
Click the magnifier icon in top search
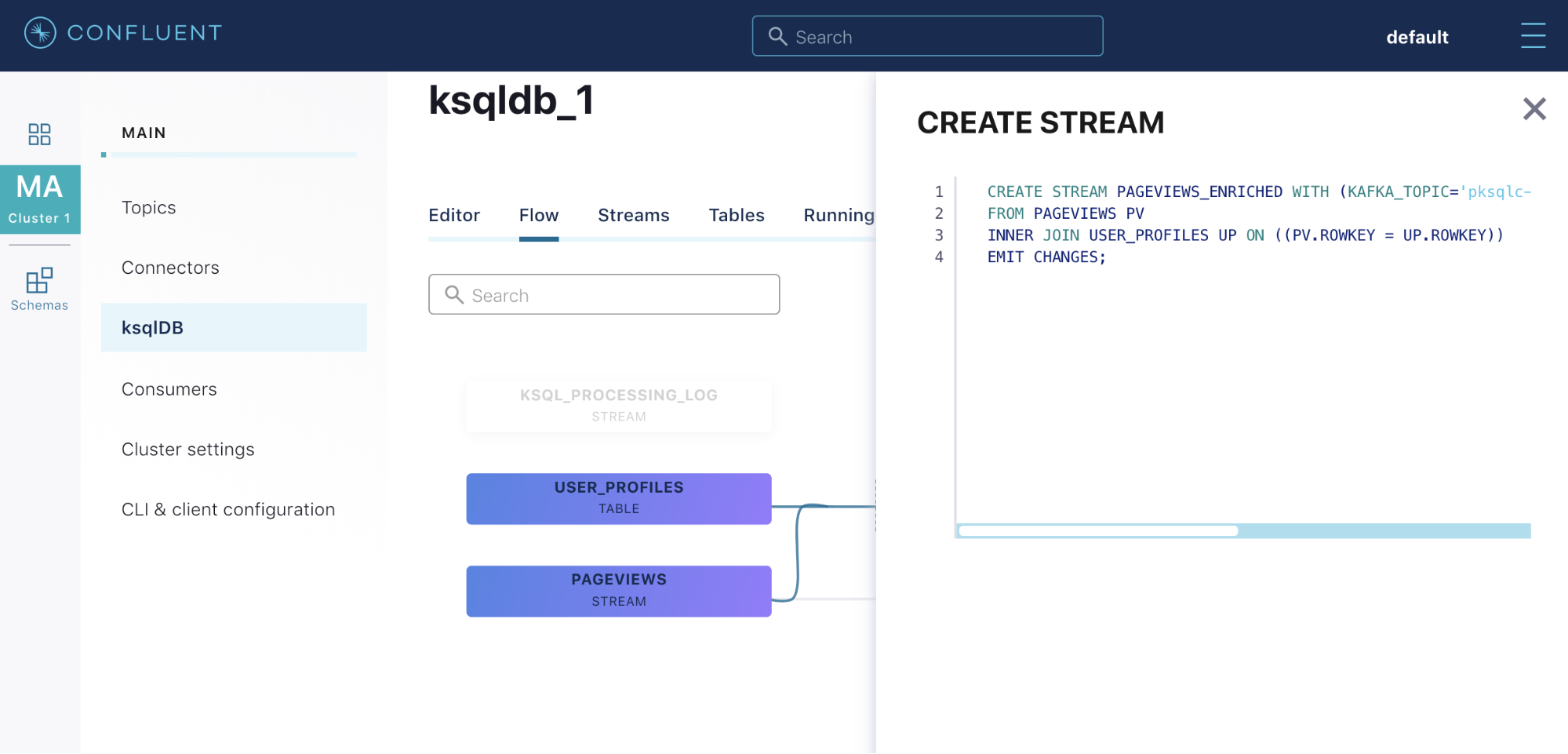[x=777, y=36]
